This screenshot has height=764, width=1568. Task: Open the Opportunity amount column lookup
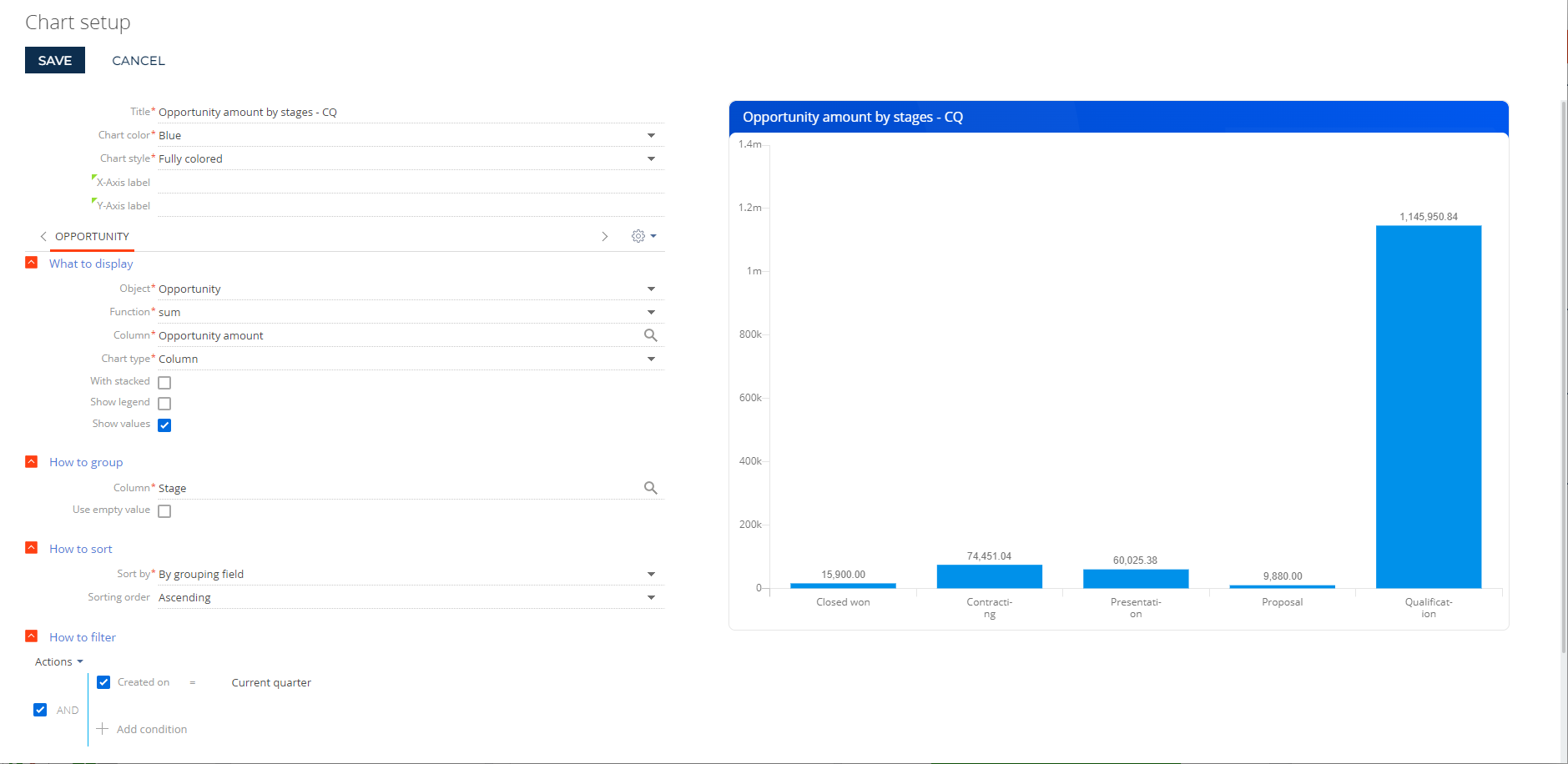click(x=651, y=334)
